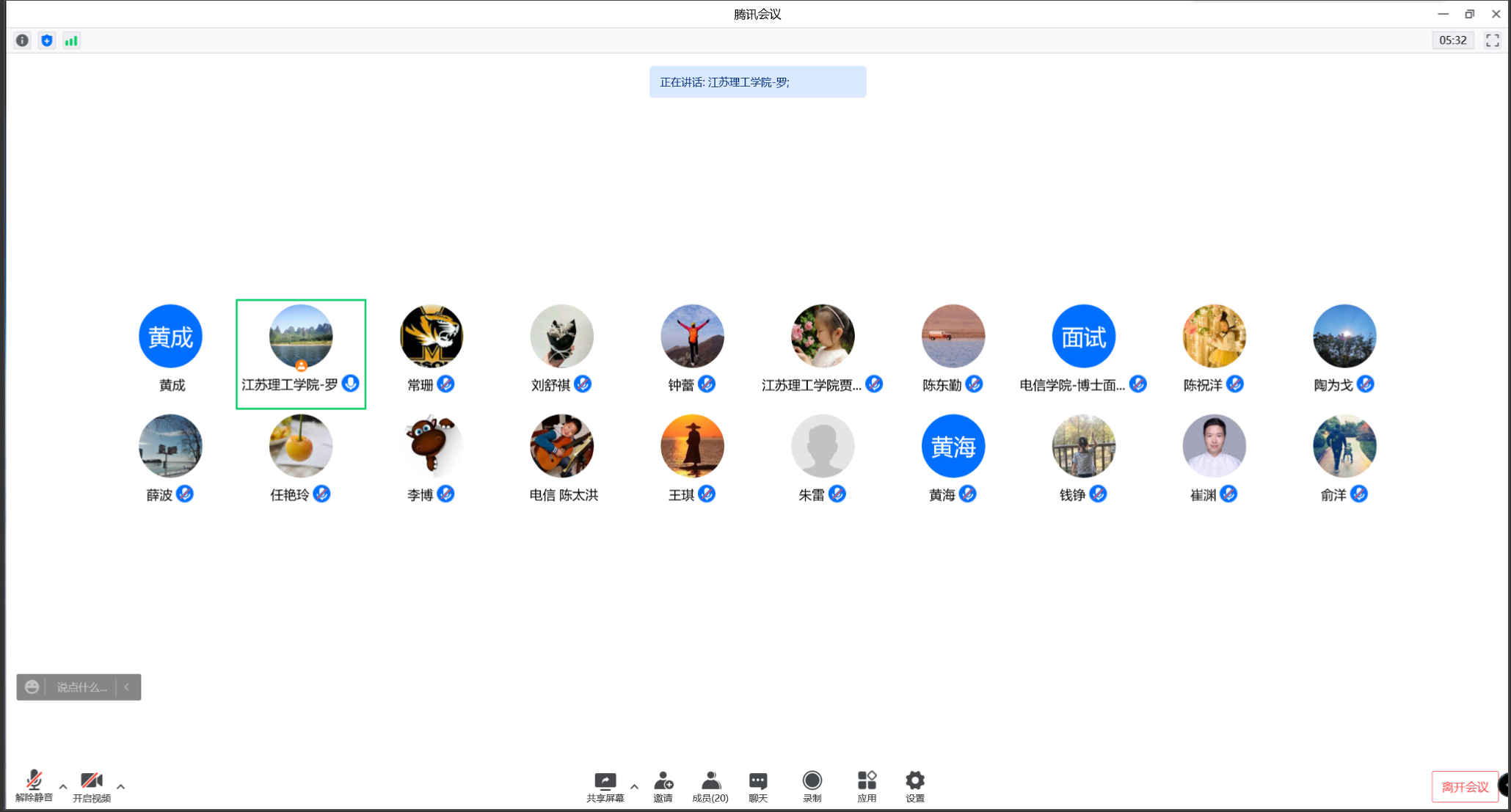Click muted mic icon beside 薛波
1511x812 pixels.
pos(185,494)
